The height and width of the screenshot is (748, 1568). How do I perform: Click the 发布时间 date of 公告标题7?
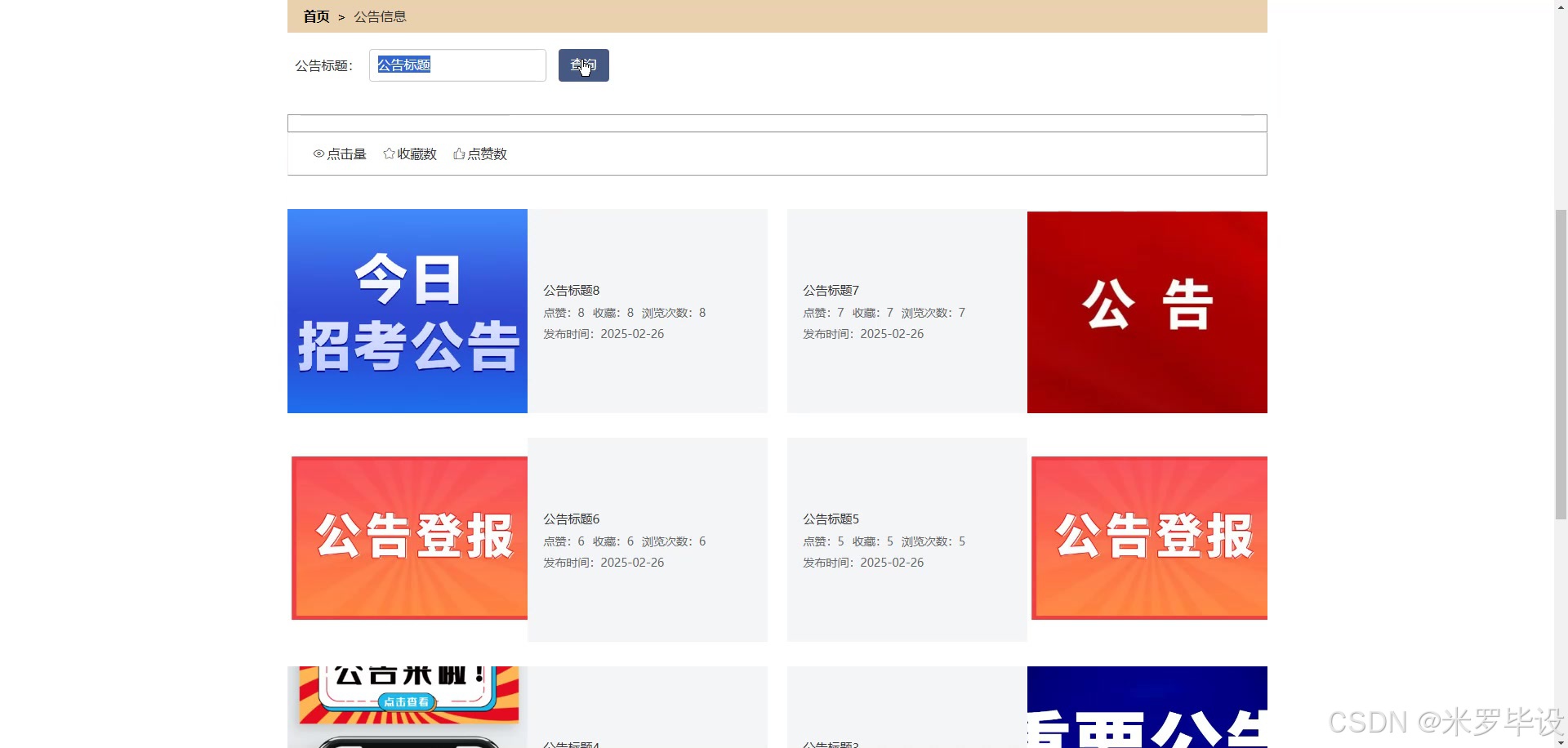click(863, 334)
